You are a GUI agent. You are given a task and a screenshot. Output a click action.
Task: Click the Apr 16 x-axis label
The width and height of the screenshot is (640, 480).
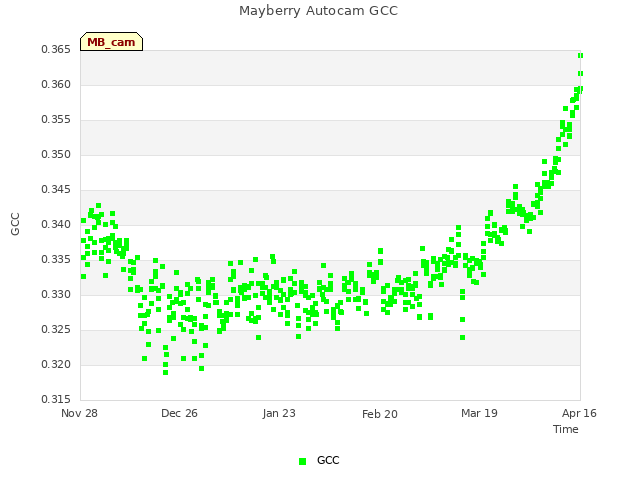point(579,413)
